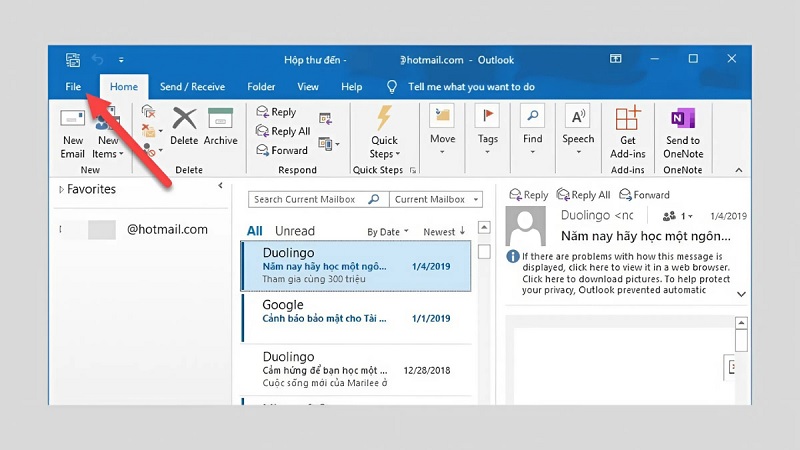Open the Google email dated 1/1/2019
Viewport: 800px width, 450px height.
coord(356,318)
